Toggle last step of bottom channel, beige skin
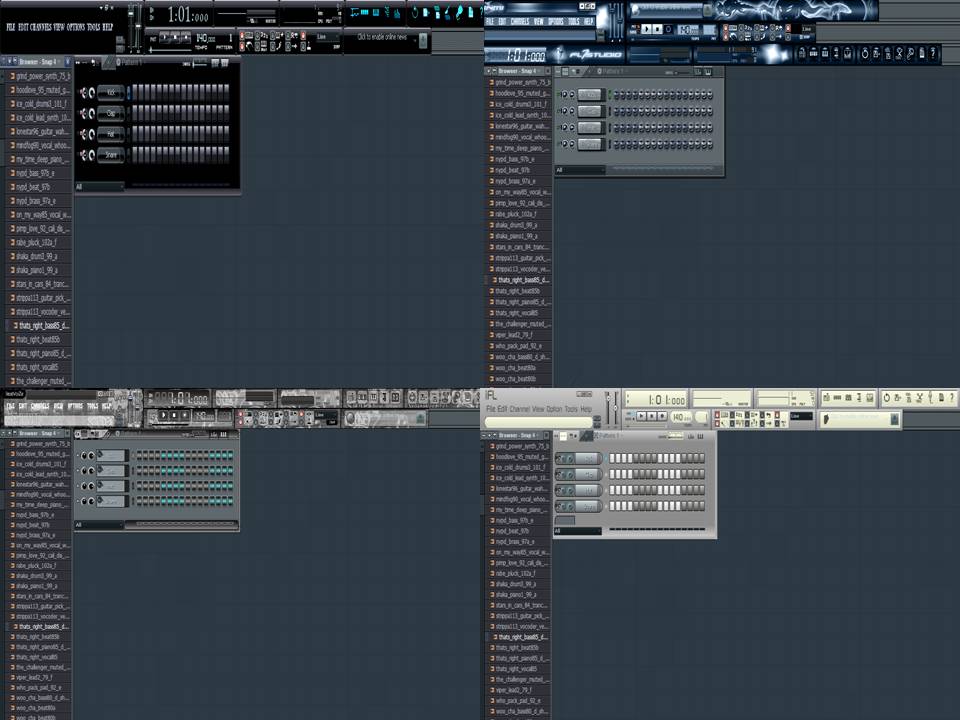 click(x=701, y=506)
